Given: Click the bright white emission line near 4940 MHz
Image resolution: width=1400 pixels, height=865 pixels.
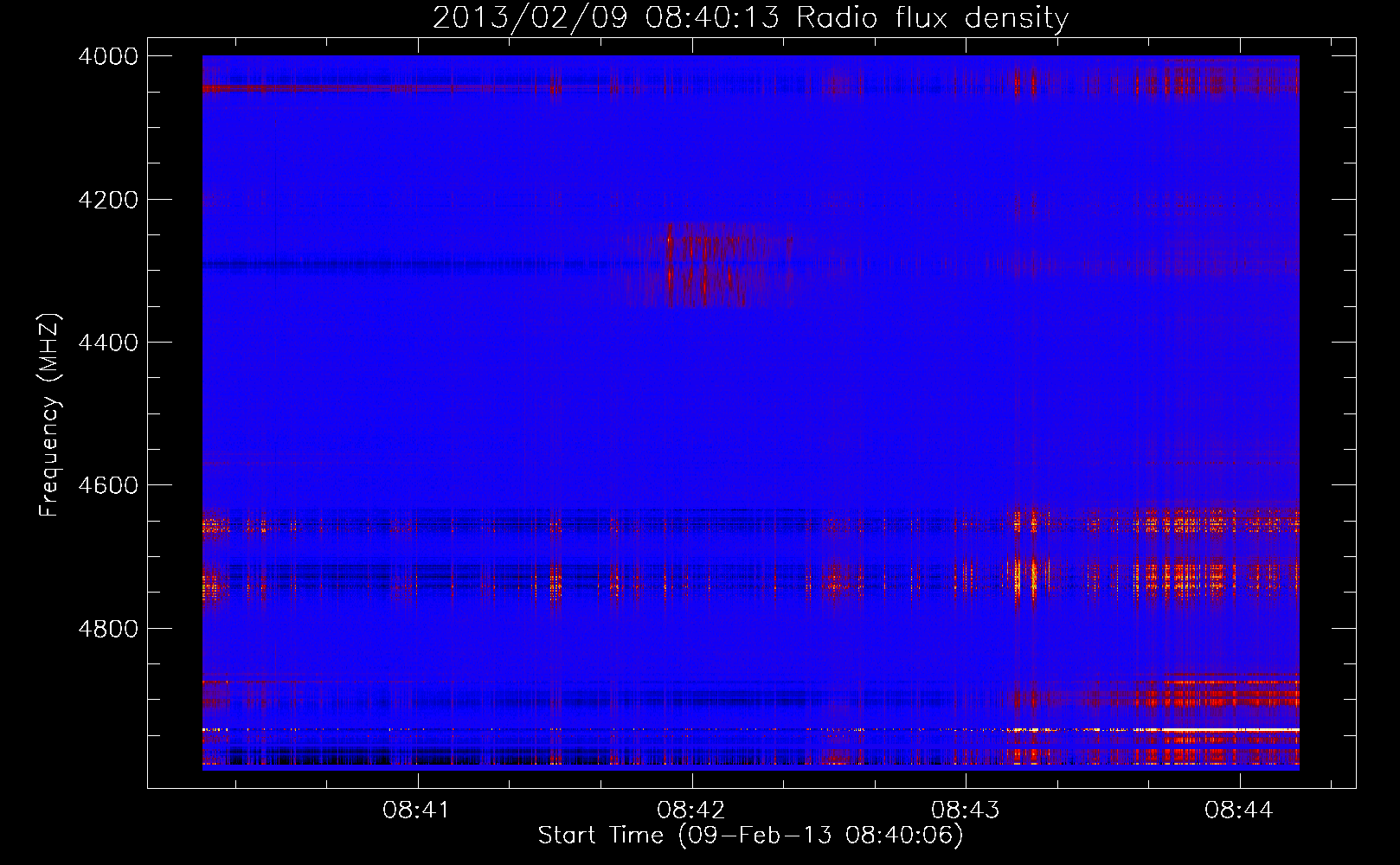Looking at the screenshot, I should point(1229,730).
